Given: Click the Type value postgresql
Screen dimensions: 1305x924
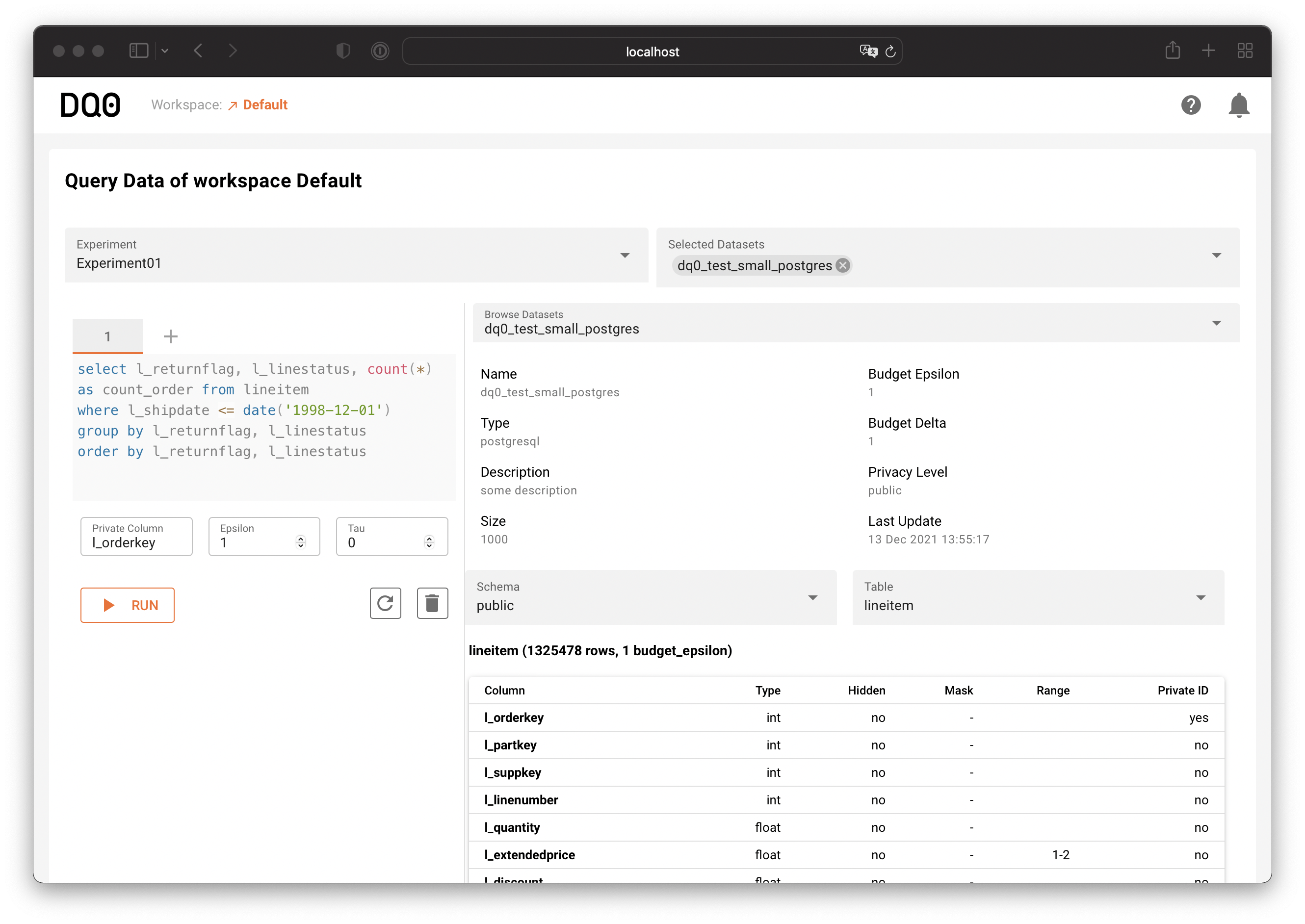Looking at the screenshot, I should [x=509, y=441].
